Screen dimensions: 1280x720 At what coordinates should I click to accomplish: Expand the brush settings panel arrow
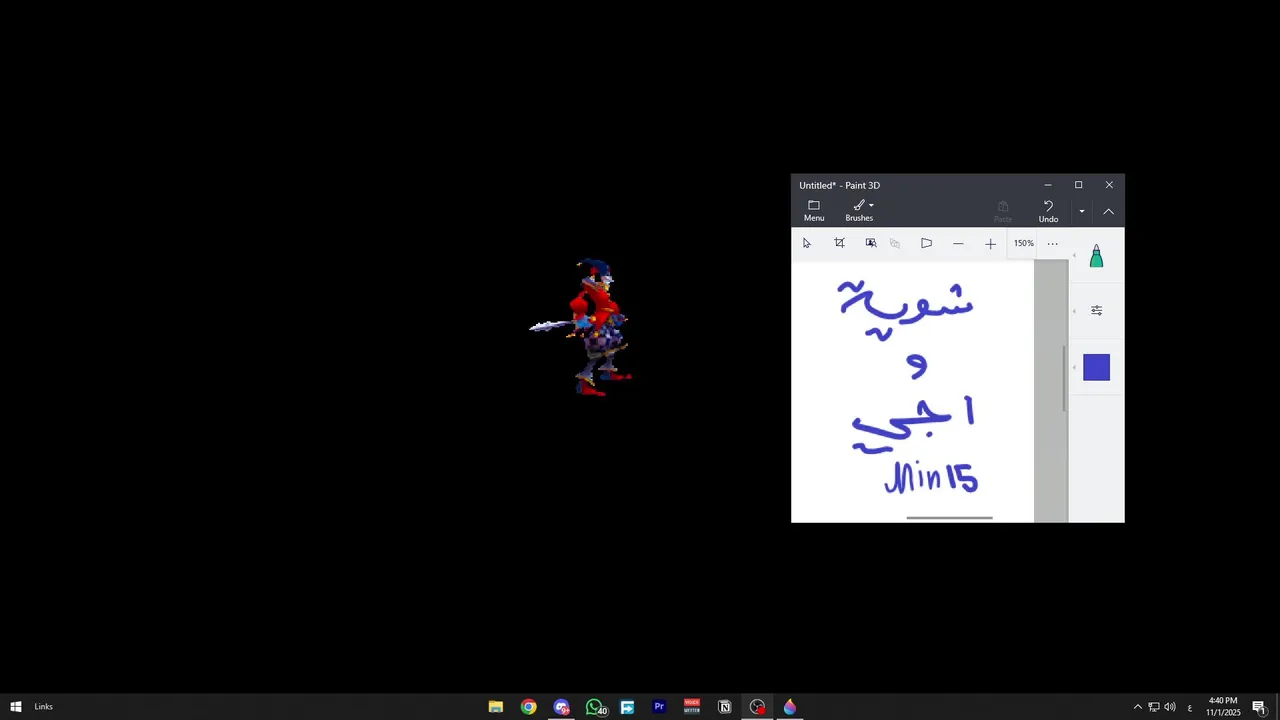click(x=1075, y=311)
